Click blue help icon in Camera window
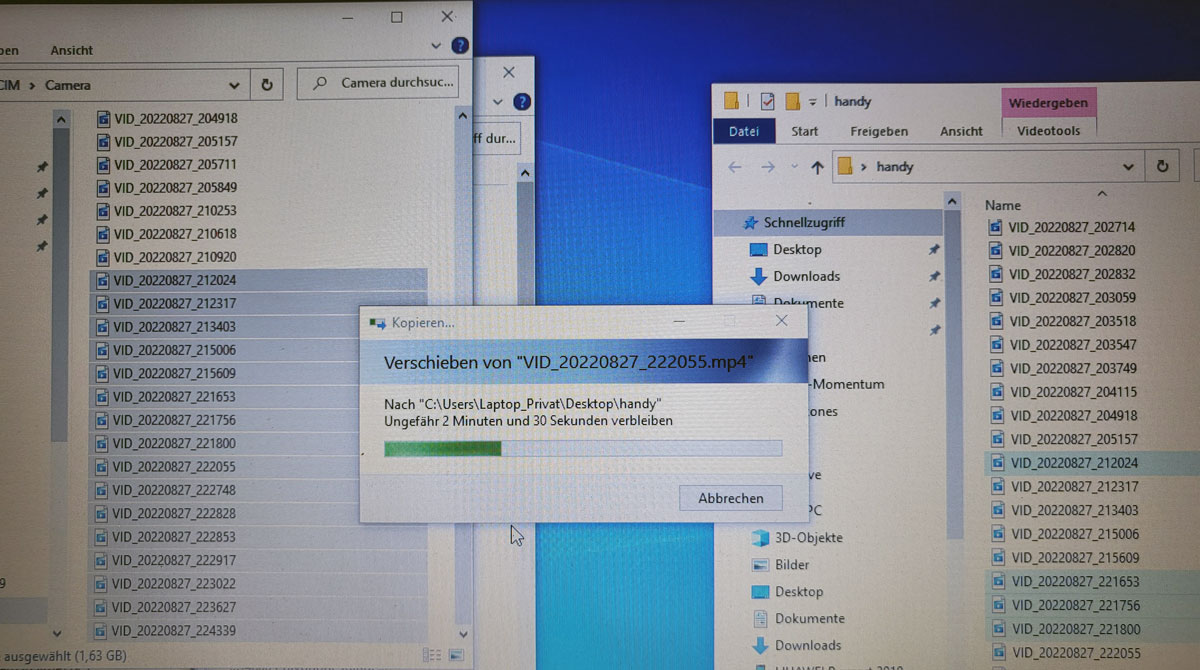This screenshot has height=670, width=1200. (x=460, y=46)
